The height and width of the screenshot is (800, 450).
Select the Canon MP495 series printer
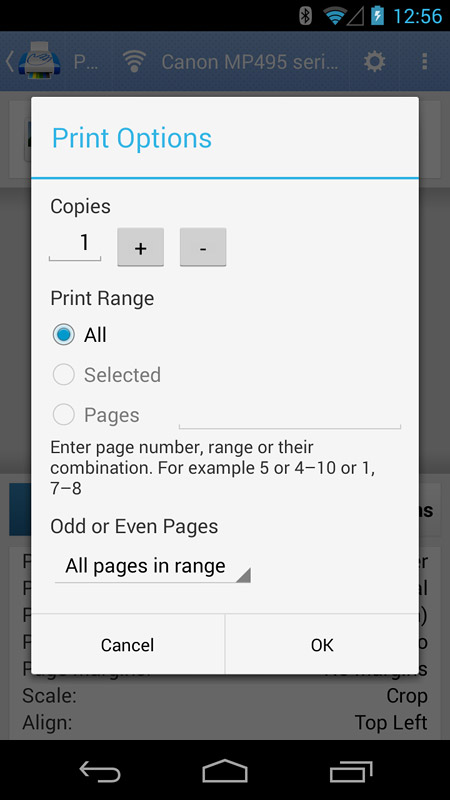click(249, 62)
